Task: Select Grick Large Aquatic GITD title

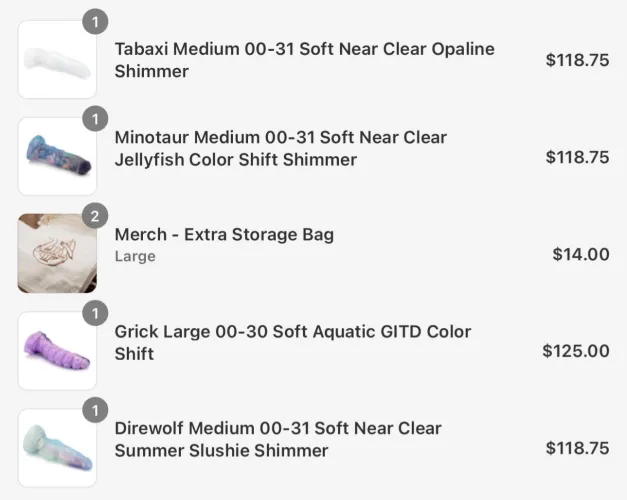Action: [x=293, y=342]
